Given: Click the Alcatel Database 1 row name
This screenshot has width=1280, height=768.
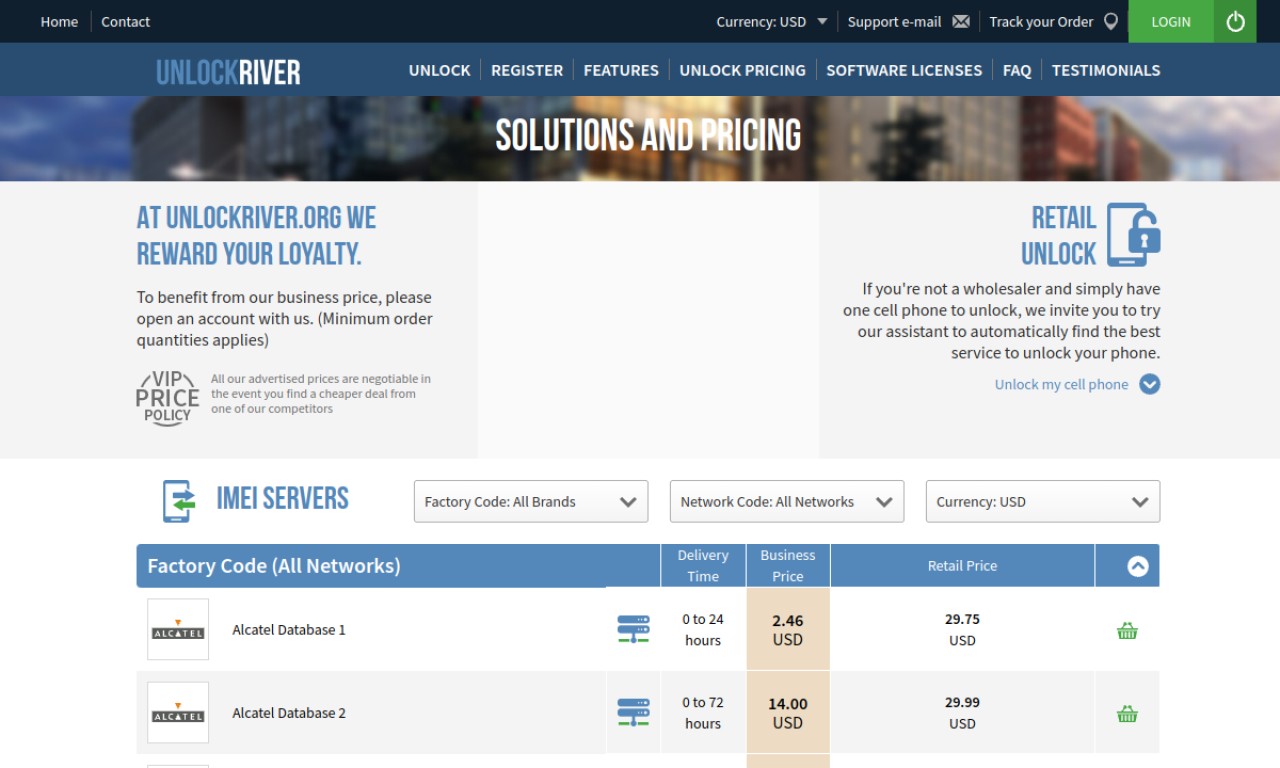Looking at the screenshot, I should (x=289, y=629).
